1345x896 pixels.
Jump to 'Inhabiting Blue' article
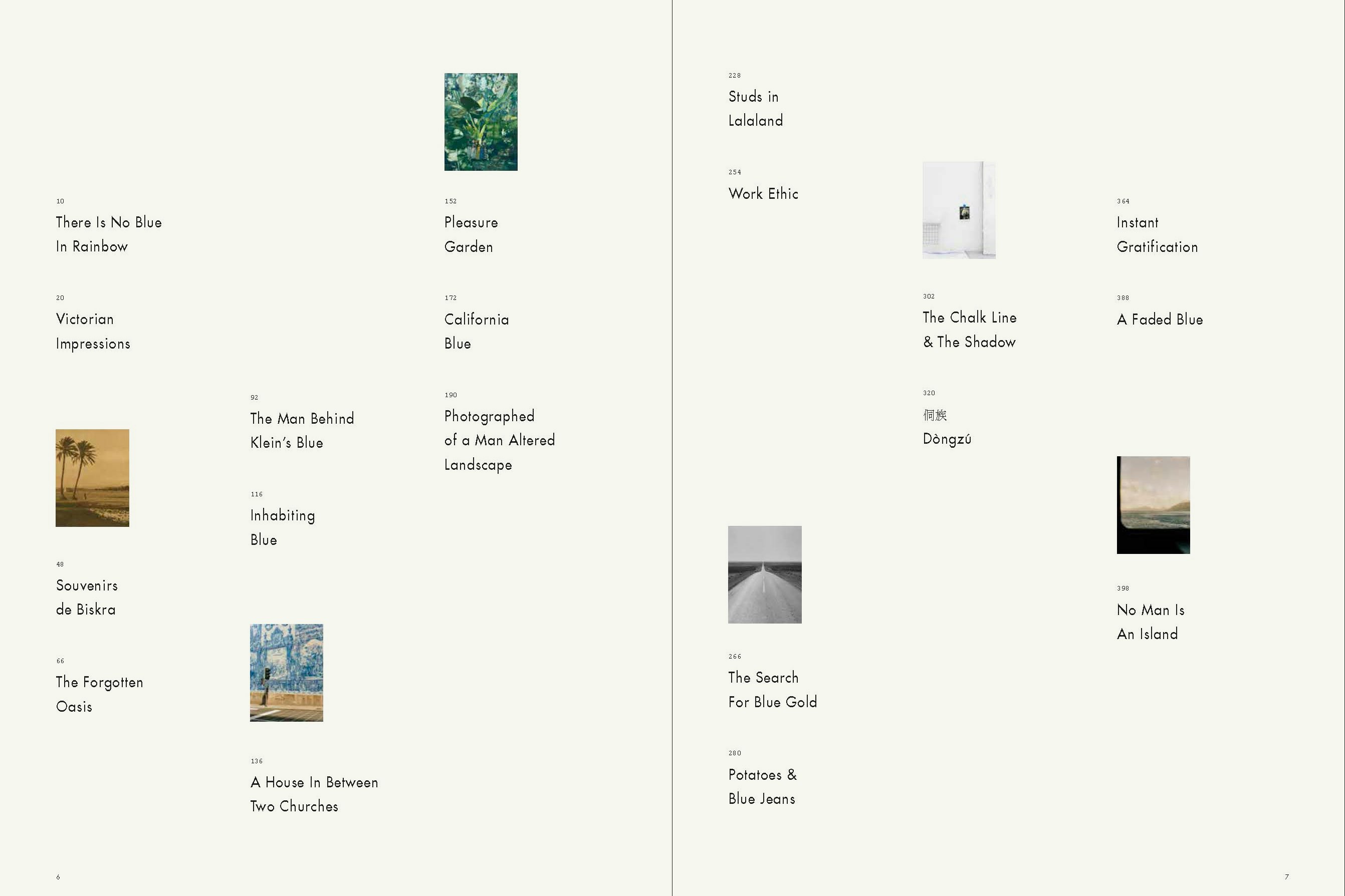click(282, 527)
